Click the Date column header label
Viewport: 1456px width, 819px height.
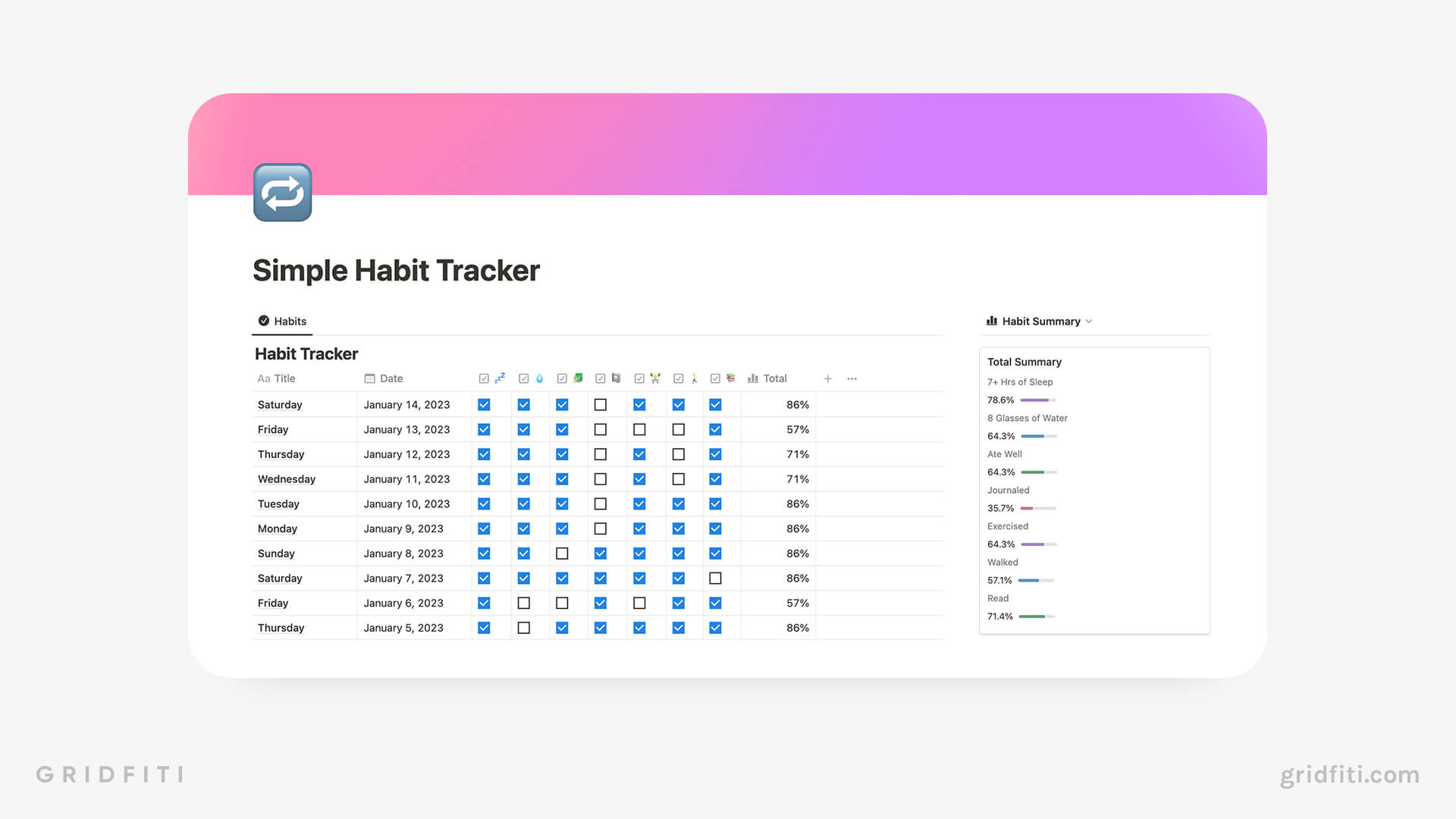390,378
